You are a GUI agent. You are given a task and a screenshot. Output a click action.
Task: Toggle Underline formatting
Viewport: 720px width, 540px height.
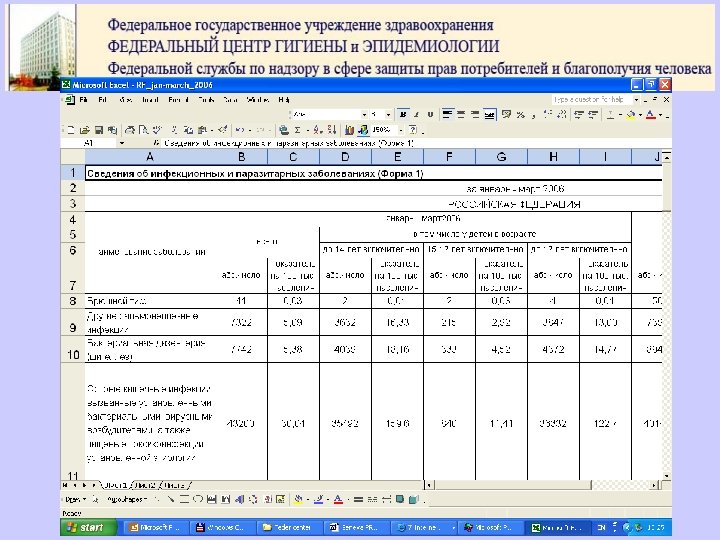tap(430, 114)
